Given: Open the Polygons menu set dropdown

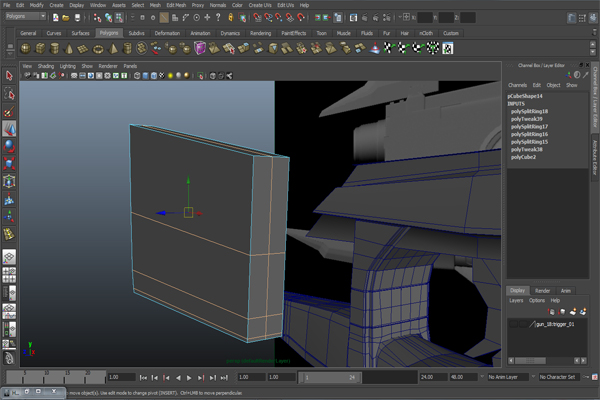Looking at the screenshot, I should [26, 16].
